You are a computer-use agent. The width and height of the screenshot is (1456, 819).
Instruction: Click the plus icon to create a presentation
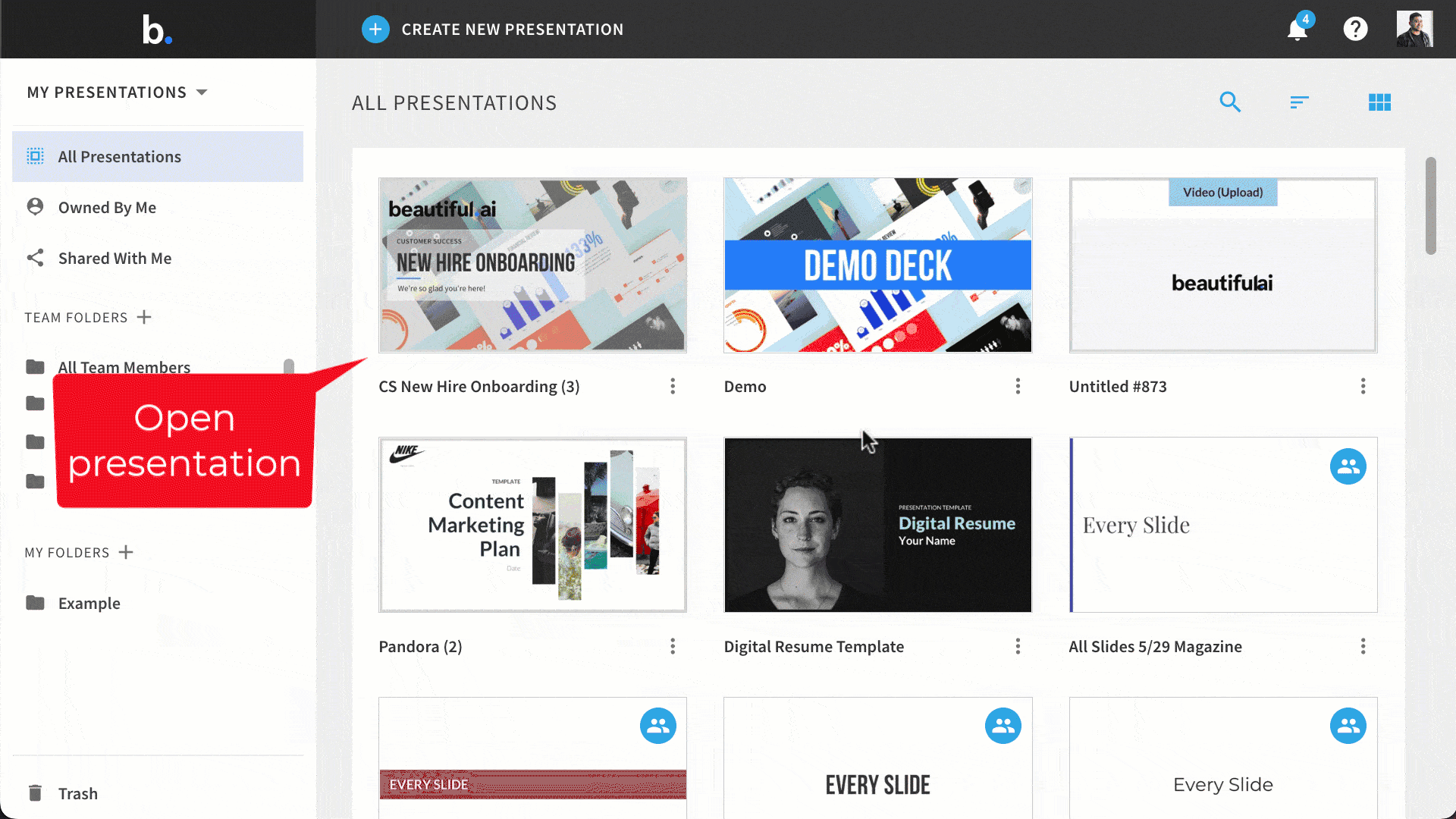375,30
